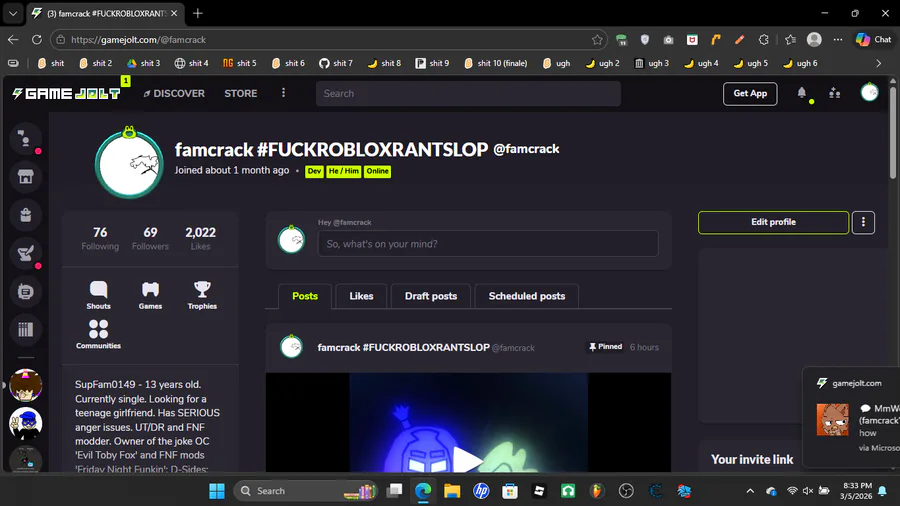The width and height of the screenshot is (900, 506).
Task: Go to the Store page
Action: [240, 94]
